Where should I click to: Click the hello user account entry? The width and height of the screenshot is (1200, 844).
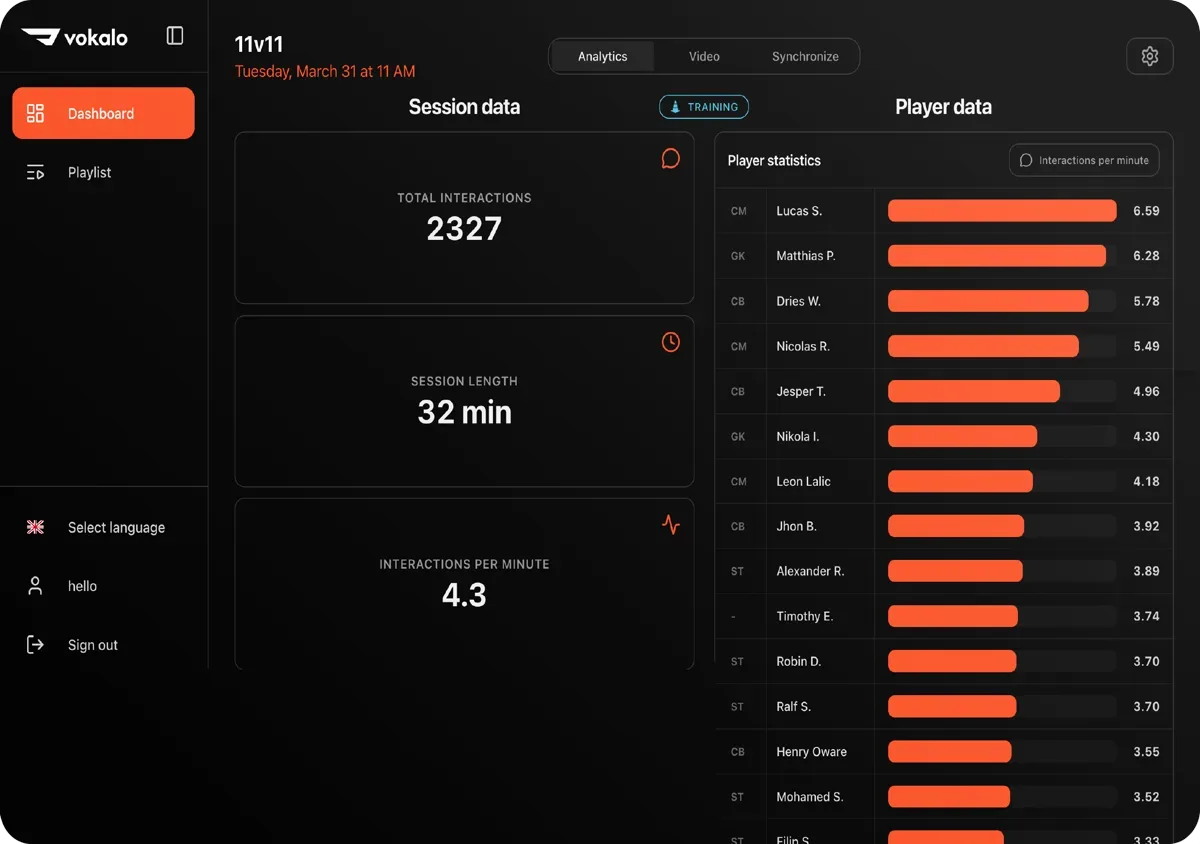pyautogui.click(x=103, y=586)
